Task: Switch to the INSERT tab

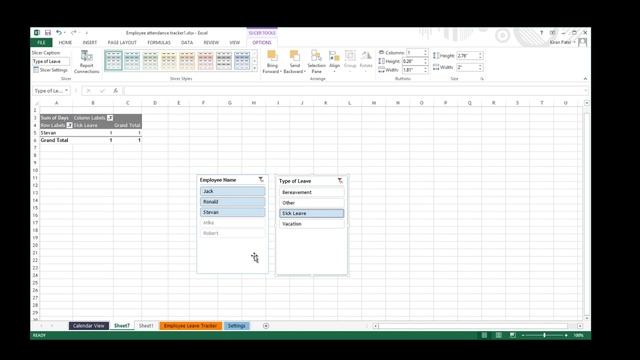Action: [x=90, y=42]
